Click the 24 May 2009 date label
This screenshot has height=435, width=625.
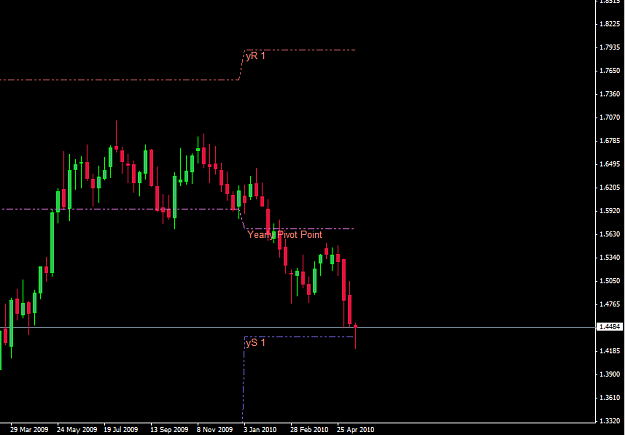click(x=77, y=429)
